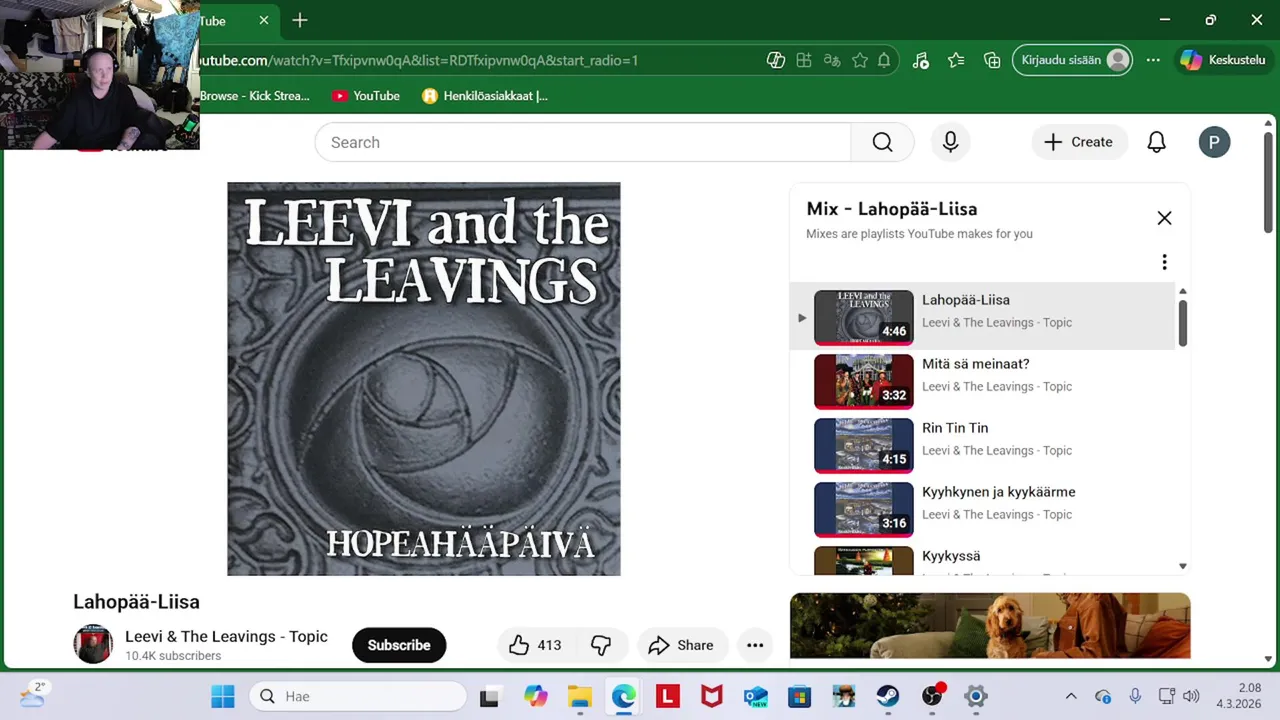Click Kirjaudu sisään profile button
This screenshot has height=720, width=1280.
click(x=1072, y=60)
